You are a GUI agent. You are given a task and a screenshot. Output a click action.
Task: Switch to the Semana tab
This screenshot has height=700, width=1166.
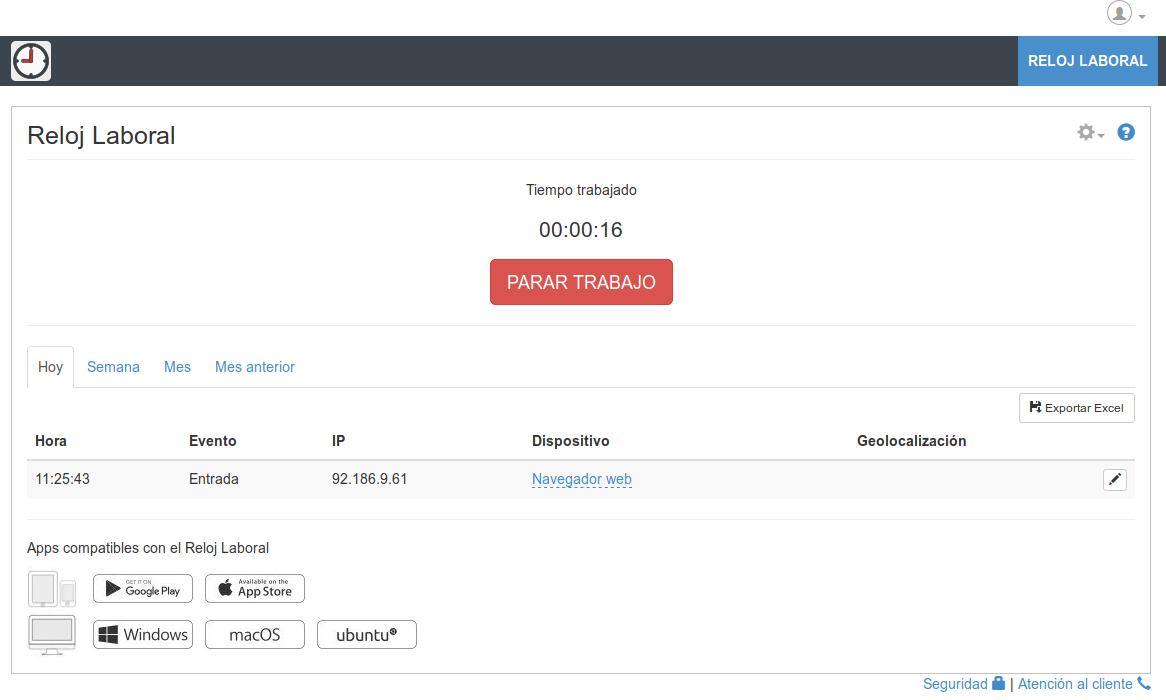(113, 367)
